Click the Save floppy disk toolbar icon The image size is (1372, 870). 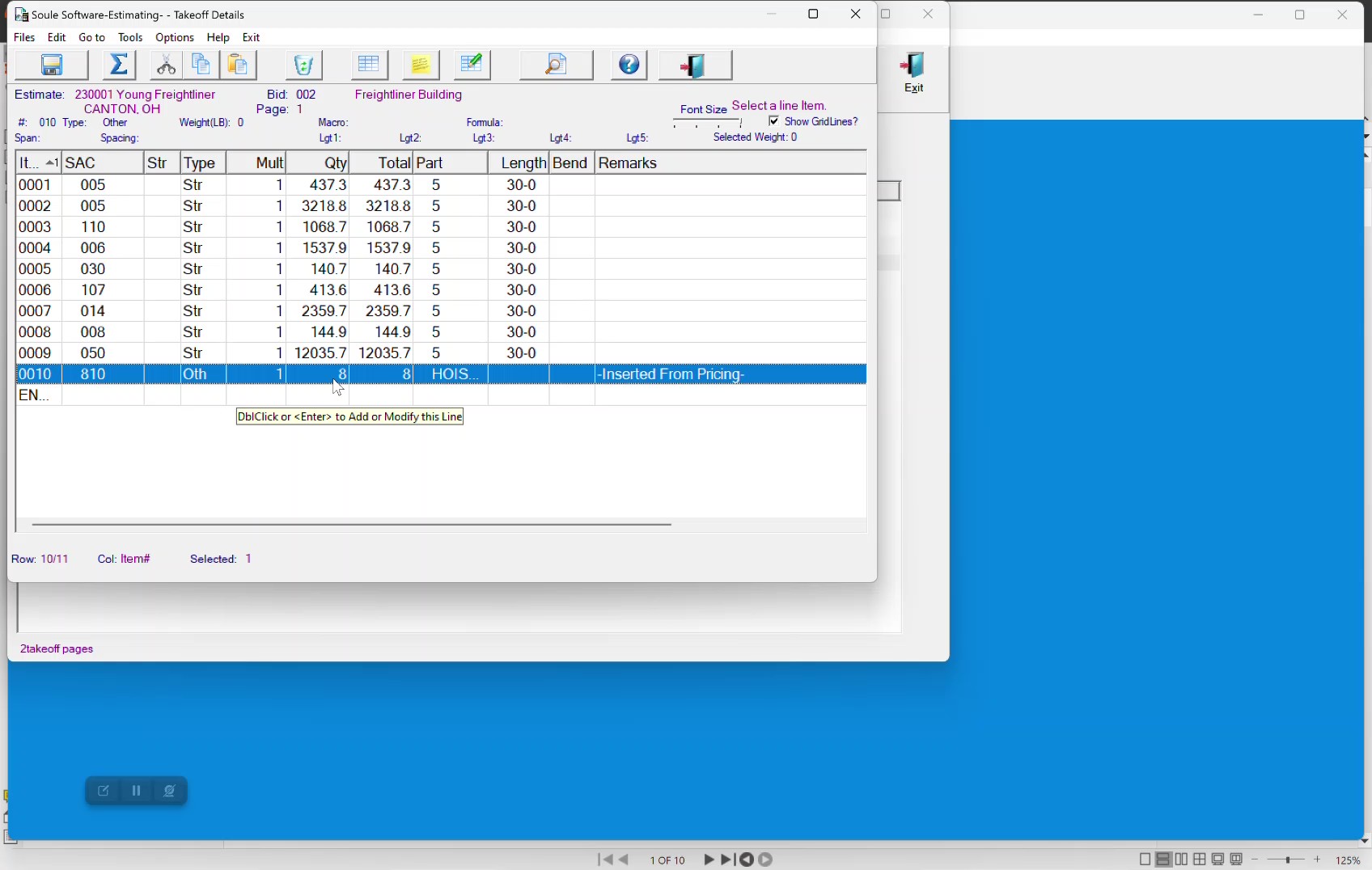point(52,65)
